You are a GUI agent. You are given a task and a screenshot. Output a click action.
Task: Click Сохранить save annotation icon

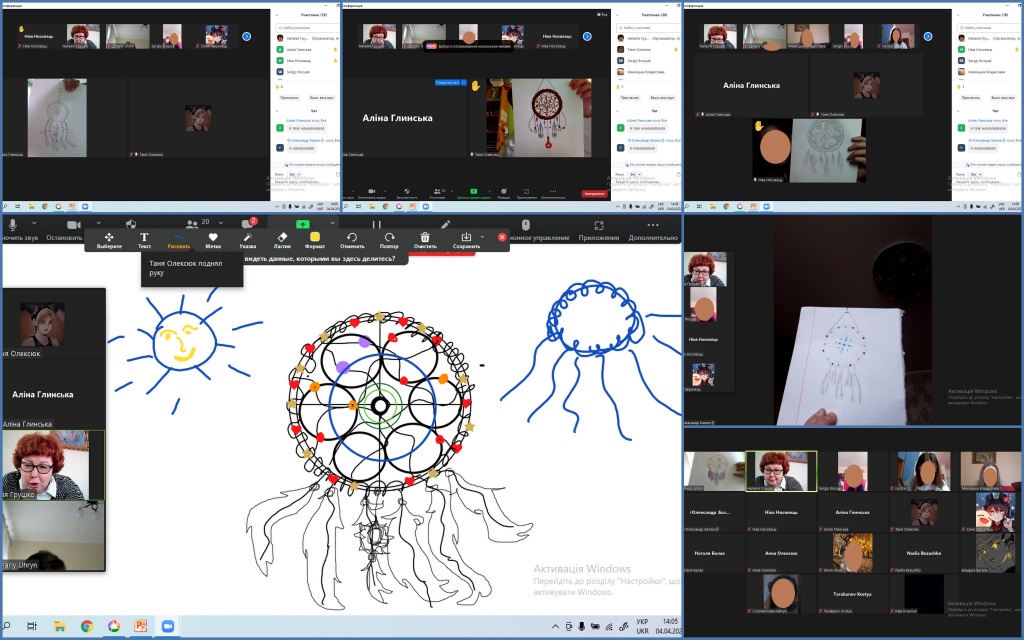pos(466,240)
